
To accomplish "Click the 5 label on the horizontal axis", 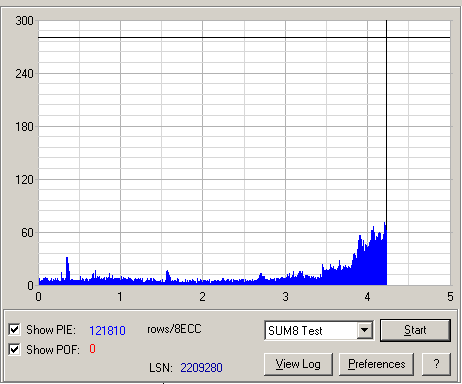I will coord(450,297).
